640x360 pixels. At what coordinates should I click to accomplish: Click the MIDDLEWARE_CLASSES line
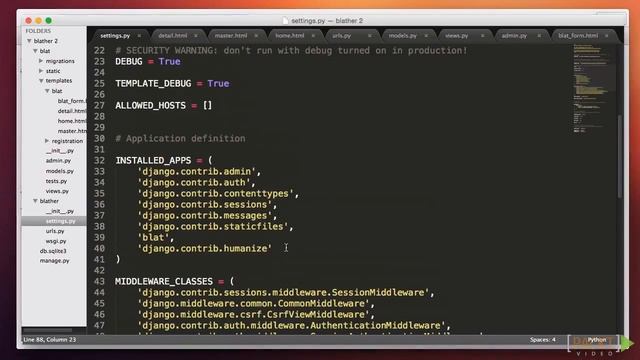coord(175,282)
